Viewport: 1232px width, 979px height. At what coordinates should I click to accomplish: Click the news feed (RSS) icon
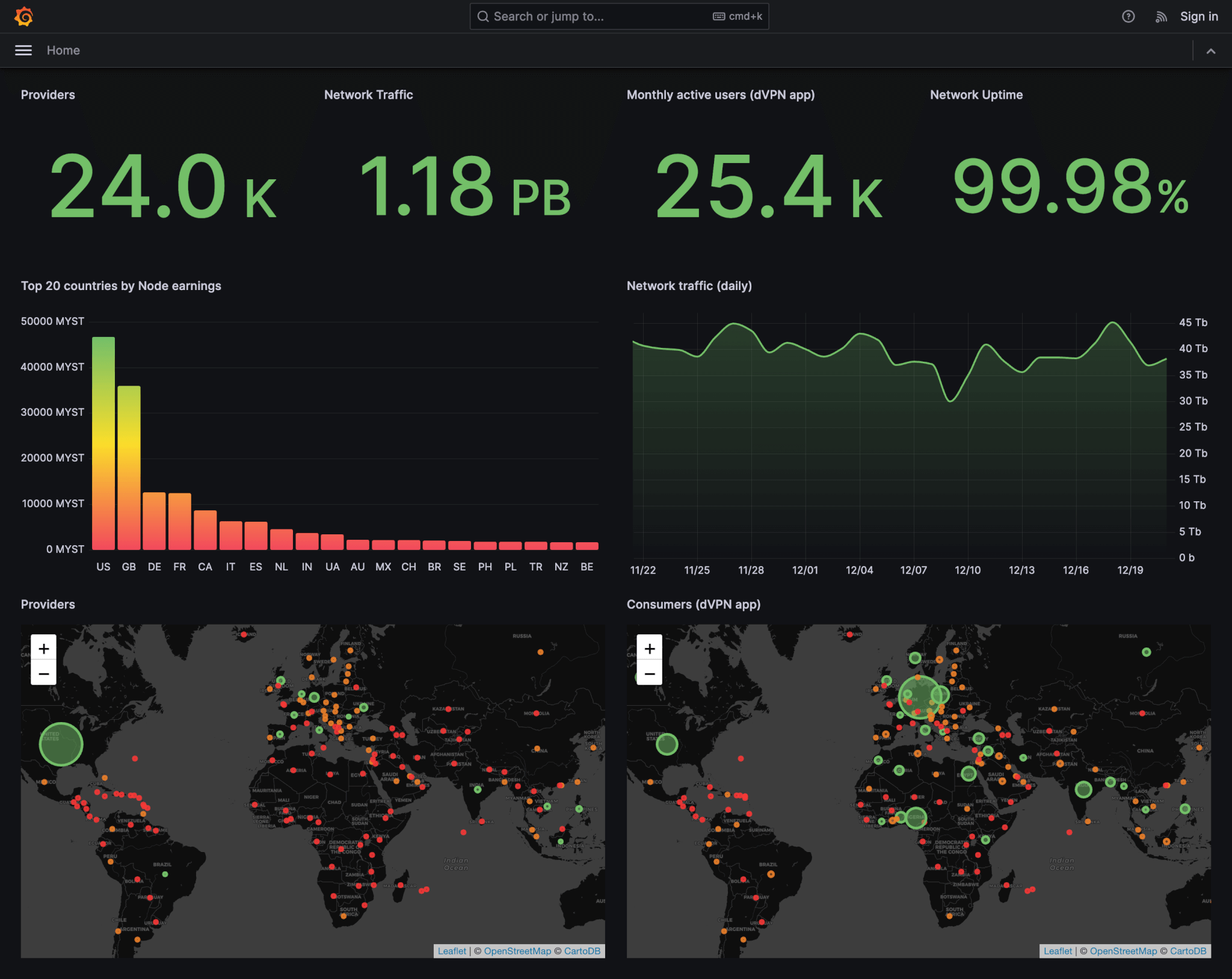point(1162,16)
